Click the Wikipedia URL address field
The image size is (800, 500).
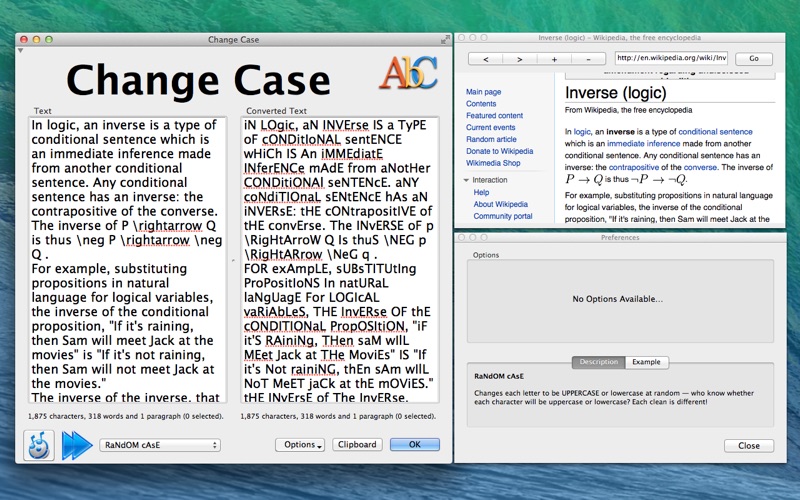(x=671, y=58)
